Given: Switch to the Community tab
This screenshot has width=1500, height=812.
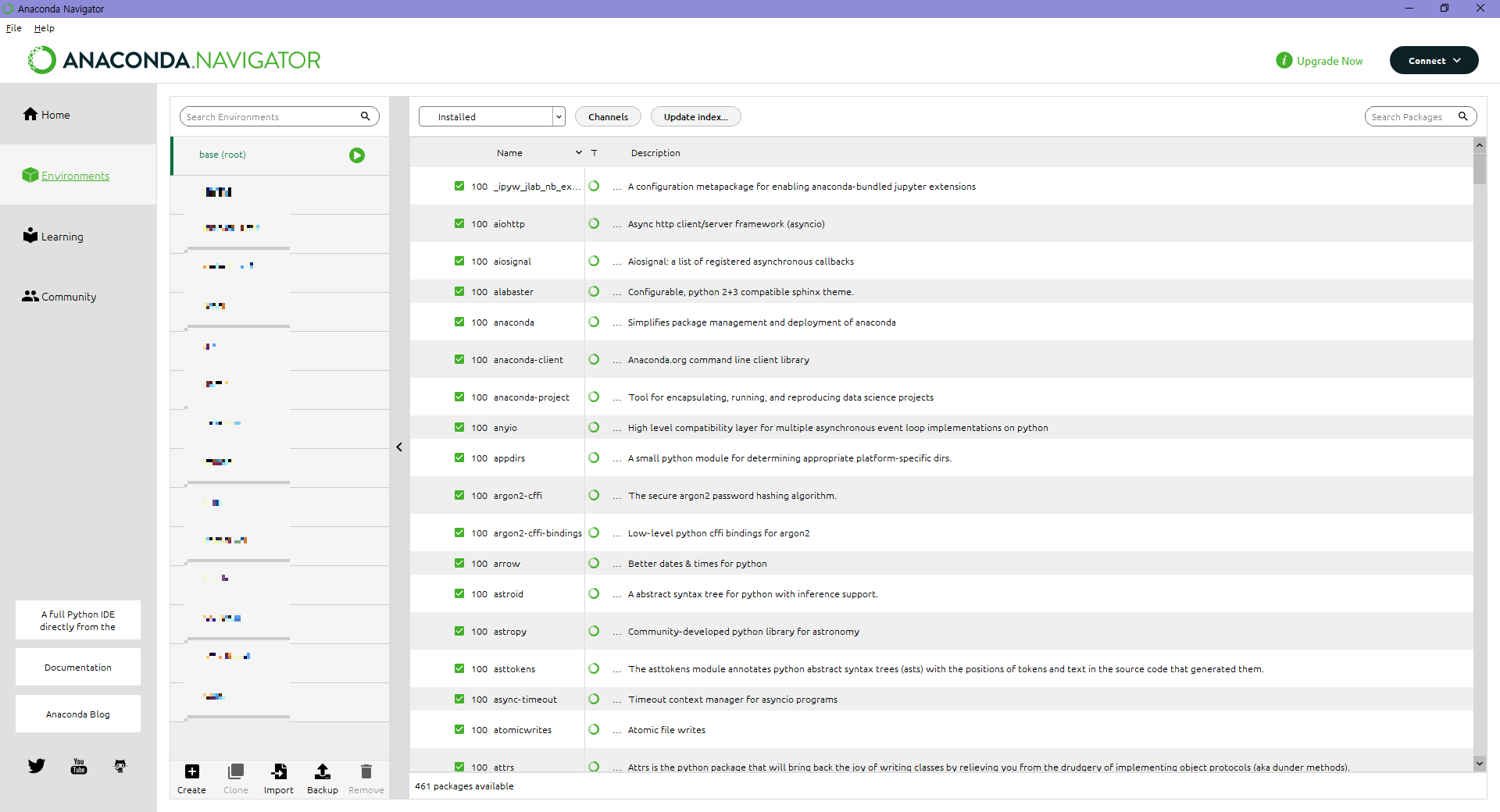Looking at the screenshot, I should 78,296.
